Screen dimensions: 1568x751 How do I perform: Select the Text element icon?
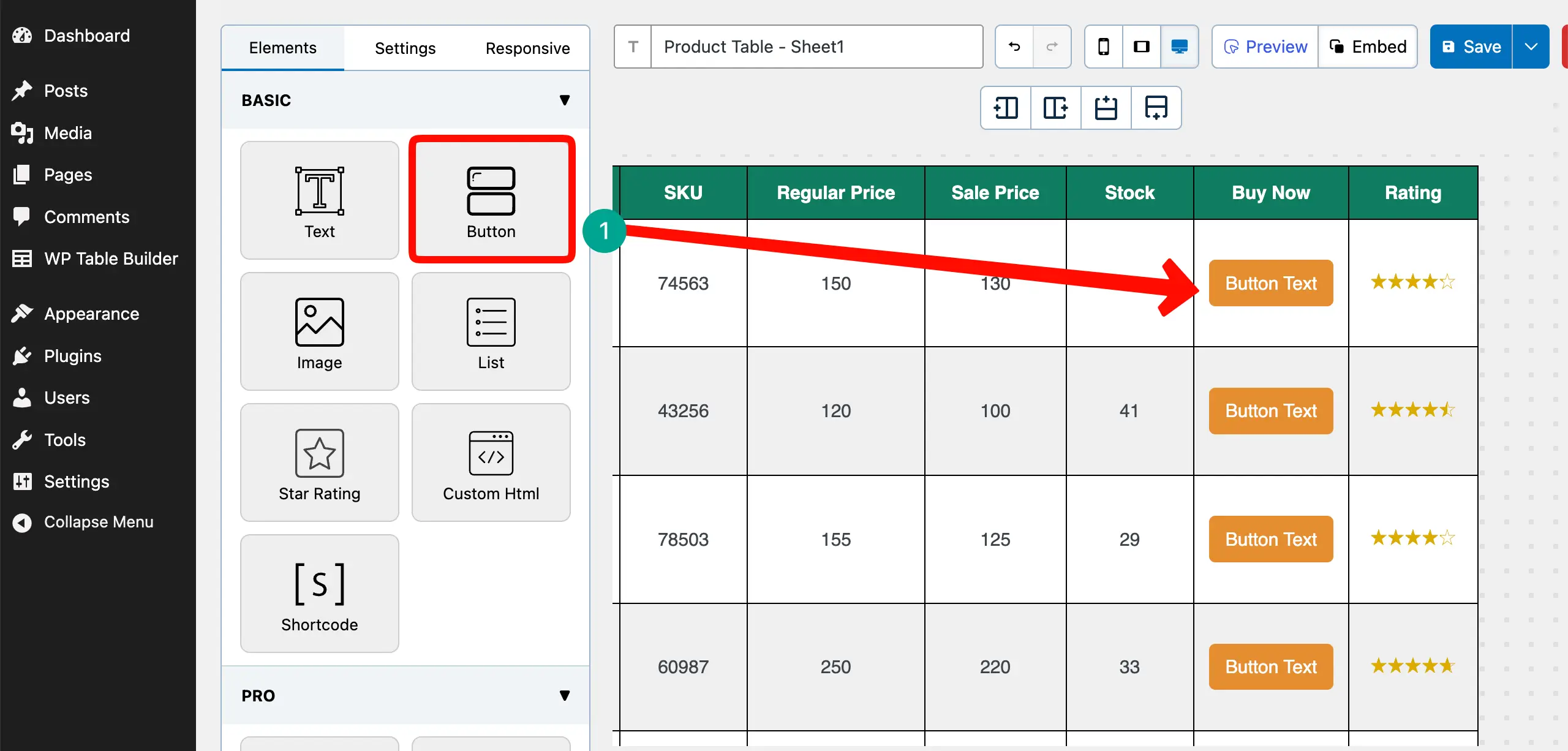319,191
